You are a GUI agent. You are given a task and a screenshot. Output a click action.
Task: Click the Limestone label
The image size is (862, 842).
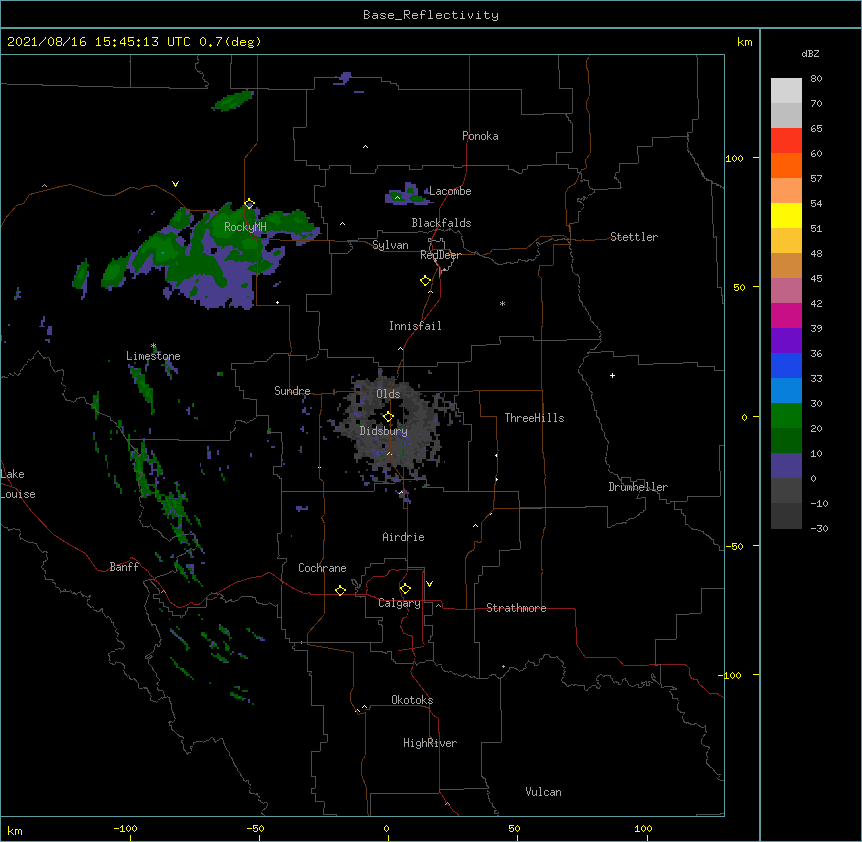point(153,356)
